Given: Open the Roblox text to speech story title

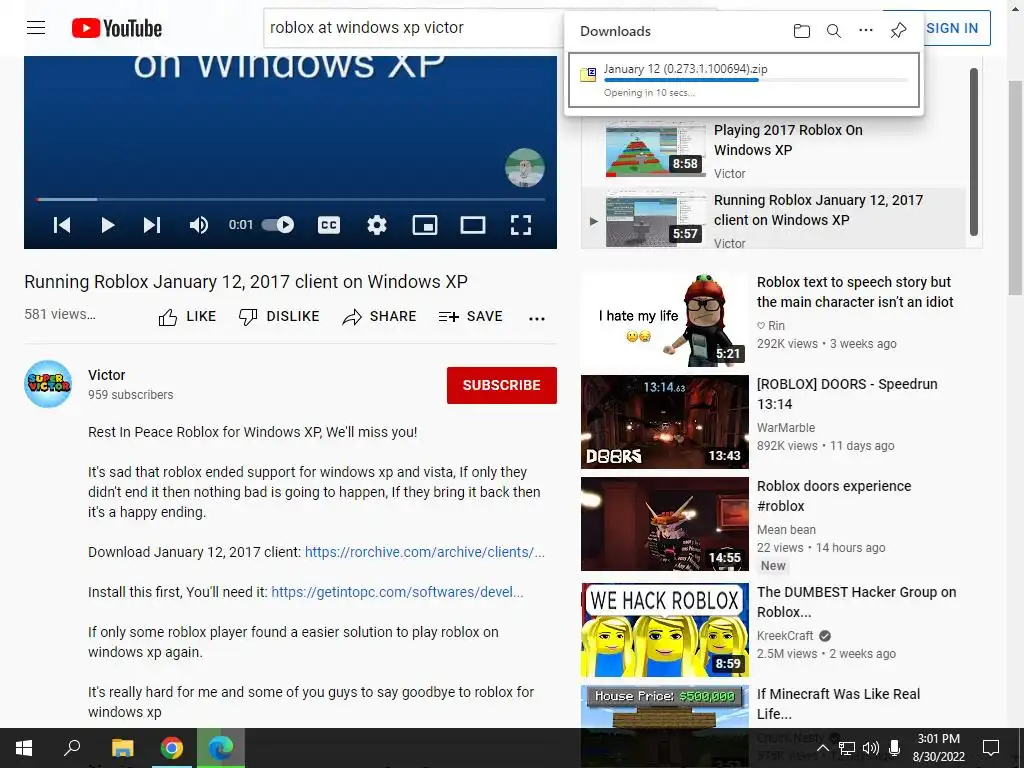Looking at the screenshot, I should [855, 292].
